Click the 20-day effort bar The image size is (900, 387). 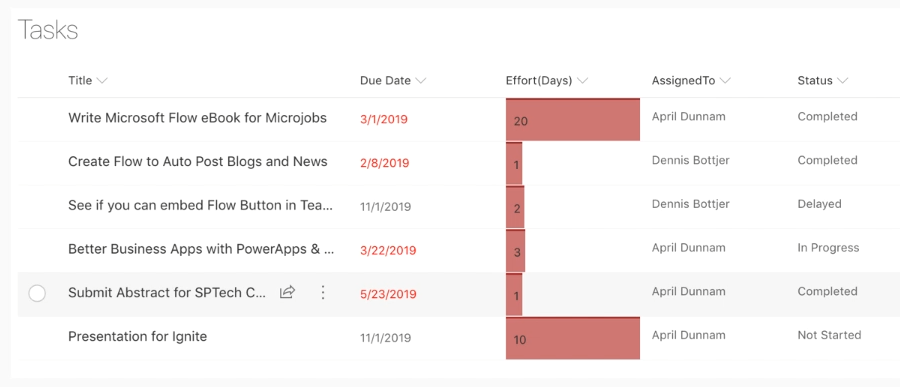pyautogui.click(x=573, y=119)
